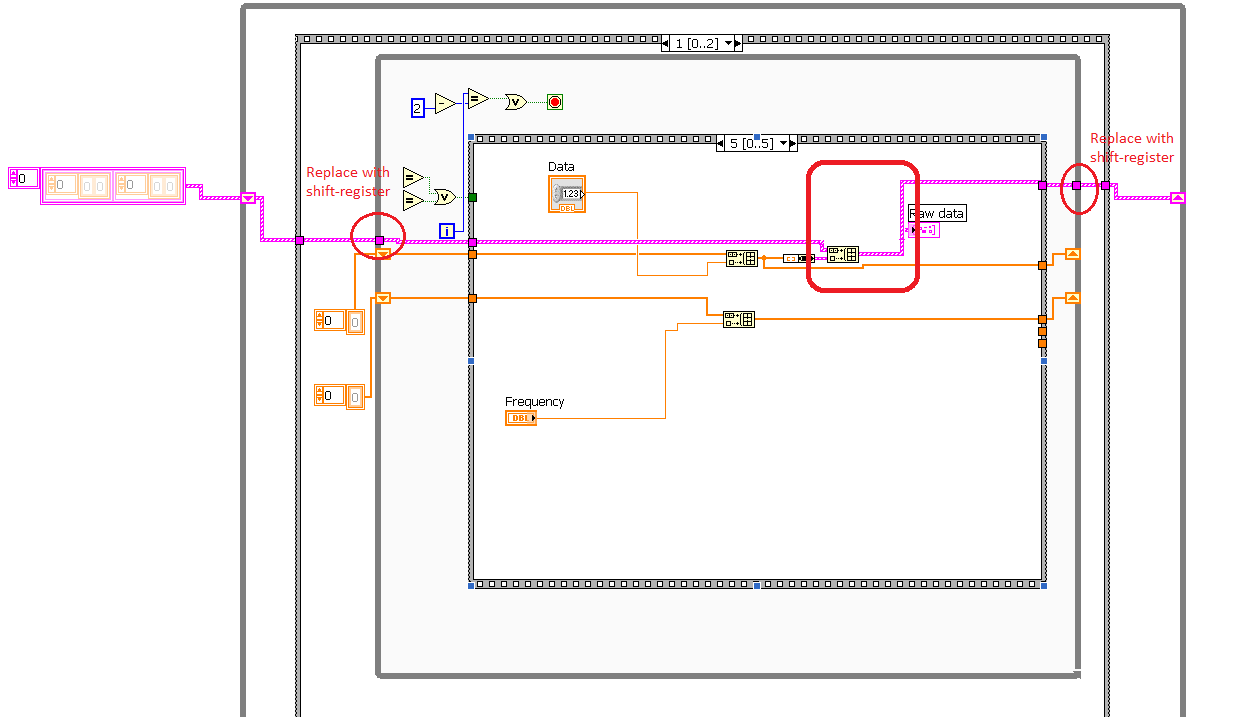
Task: Select the array node wired to Data
Action: 741,259
